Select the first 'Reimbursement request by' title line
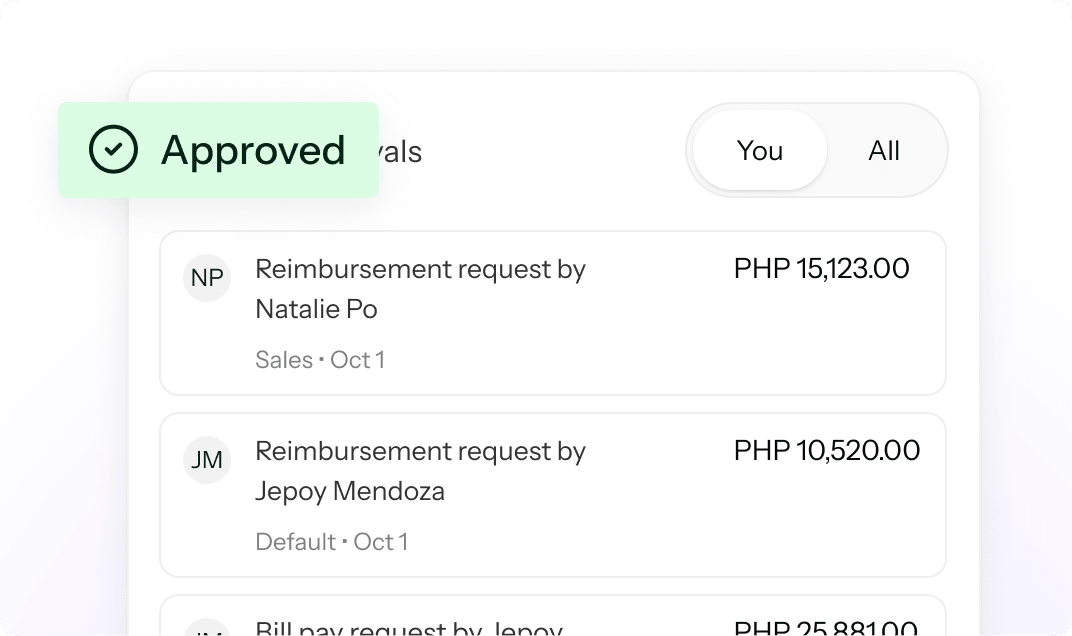 point(420,269)
